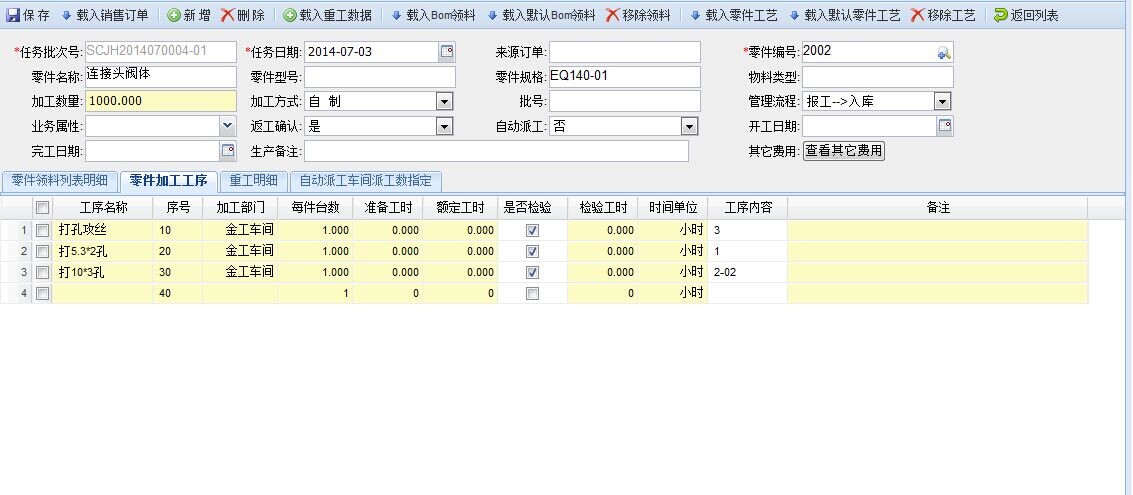The width and height of the screenshot is (1133, 495).
Task: Click the 保存 (save) toolbar icon
Action: point(13,15)
